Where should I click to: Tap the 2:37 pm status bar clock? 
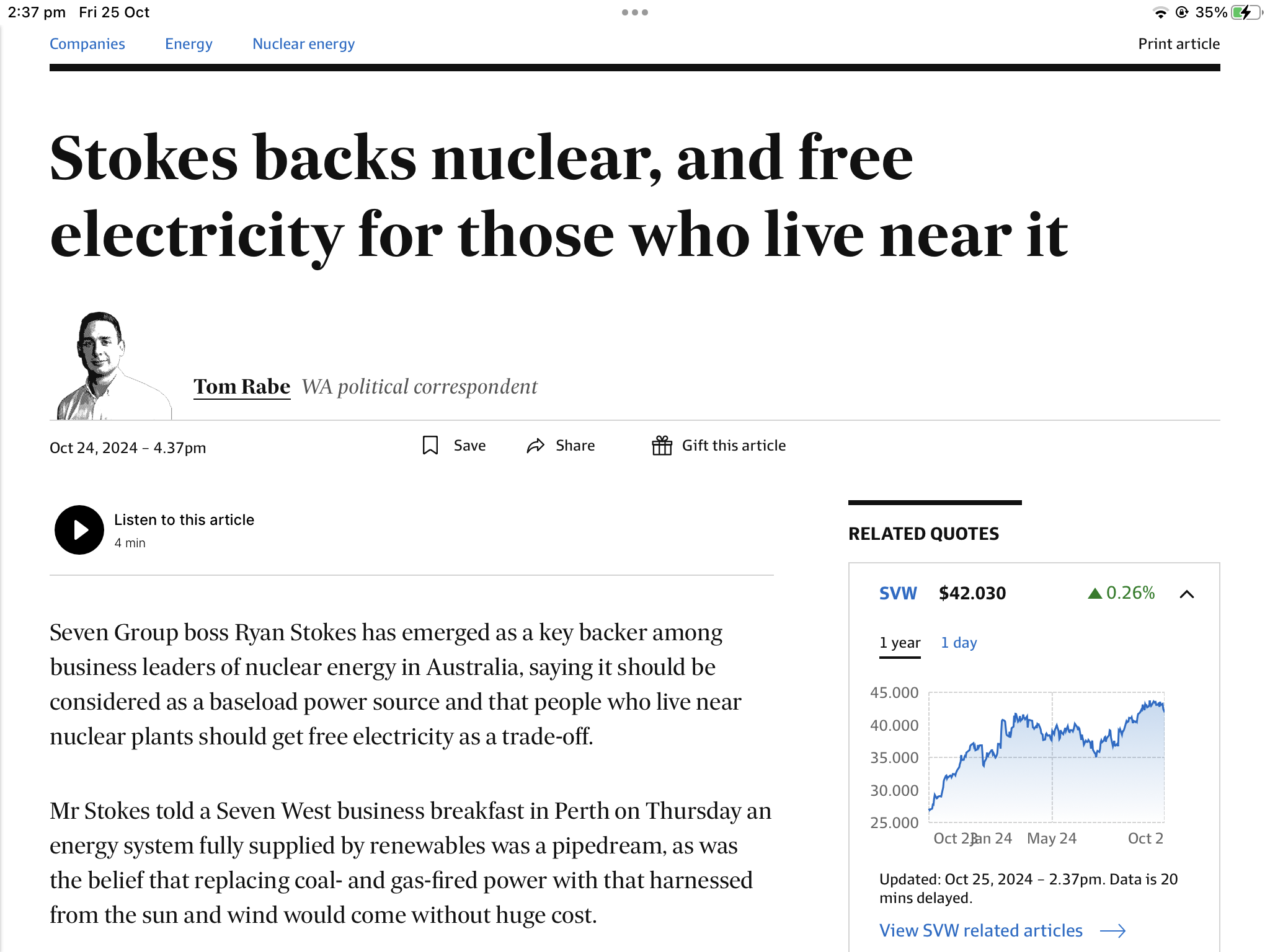(37, 12)
